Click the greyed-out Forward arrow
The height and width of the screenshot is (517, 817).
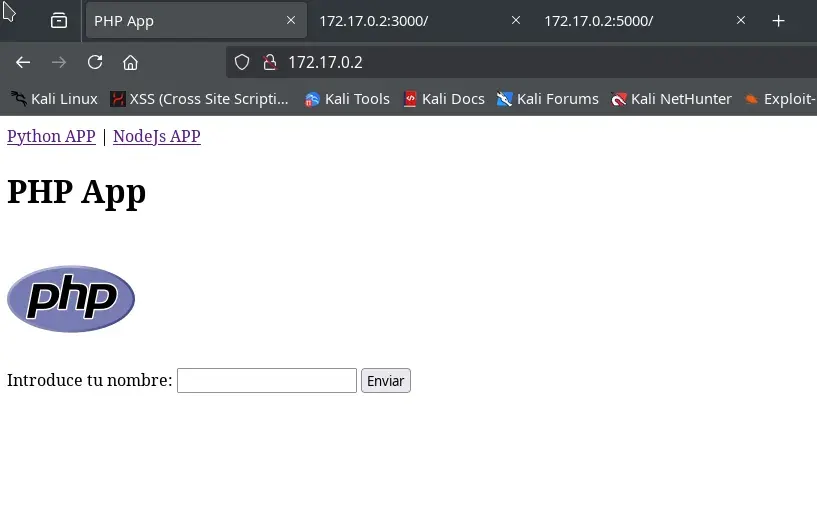[59, 63]
